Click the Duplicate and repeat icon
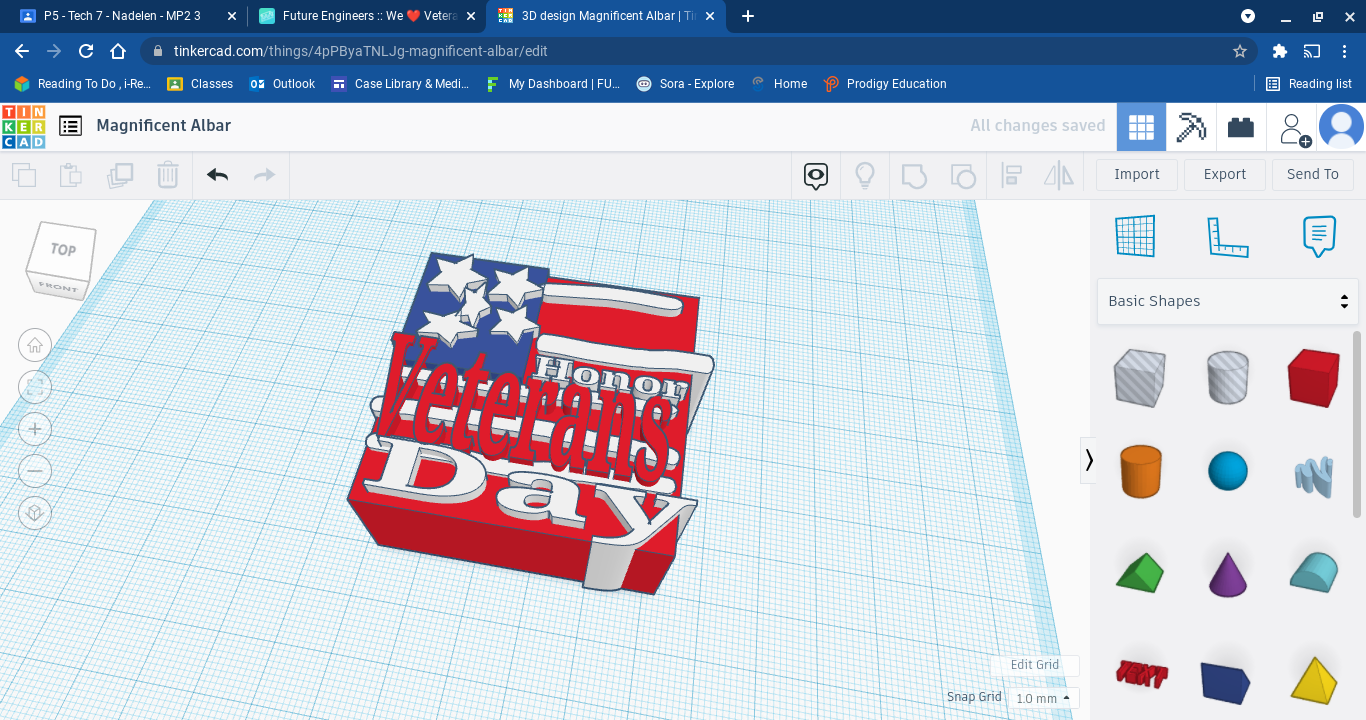Screen dimensions: 1366x720 (120, 175)
